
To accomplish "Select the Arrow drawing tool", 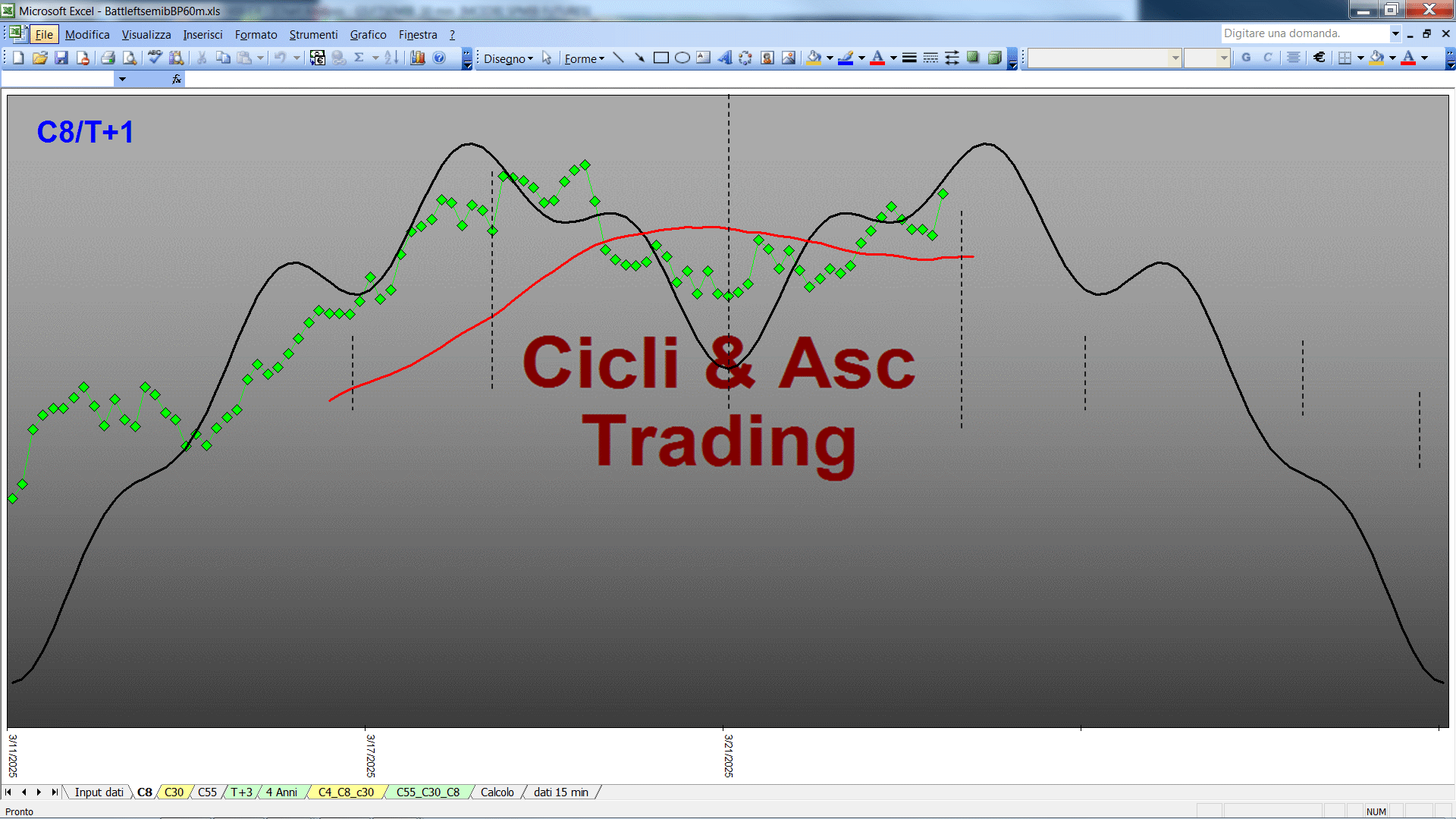I will pyautogui.click(x=640, y=58).
